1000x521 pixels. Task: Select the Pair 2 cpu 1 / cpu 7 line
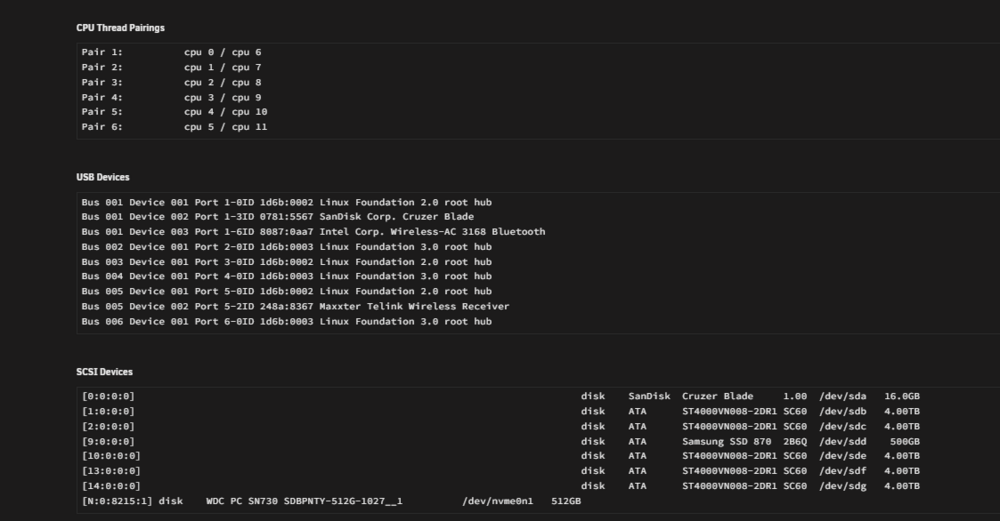click(x=172, y=68)
